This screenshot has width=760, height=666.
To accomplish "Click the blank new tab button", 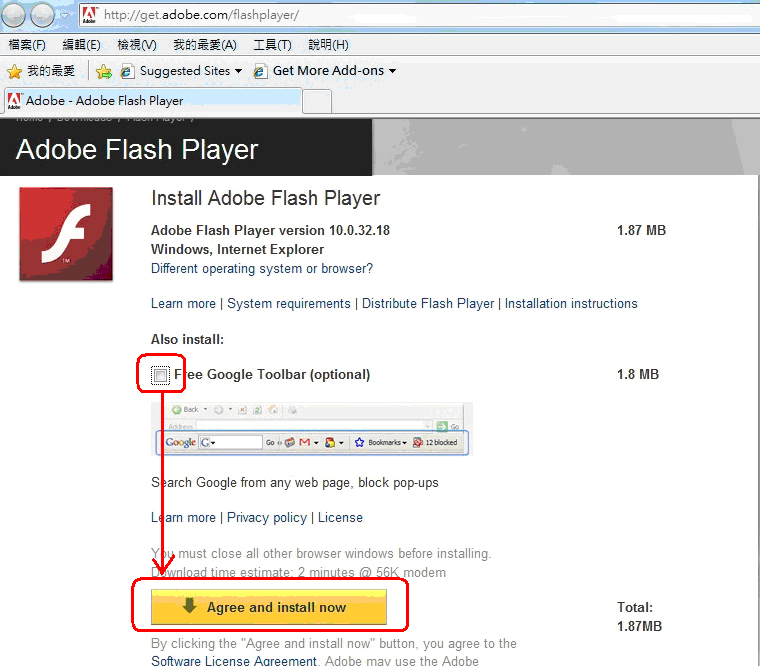I will pos(317,102).
